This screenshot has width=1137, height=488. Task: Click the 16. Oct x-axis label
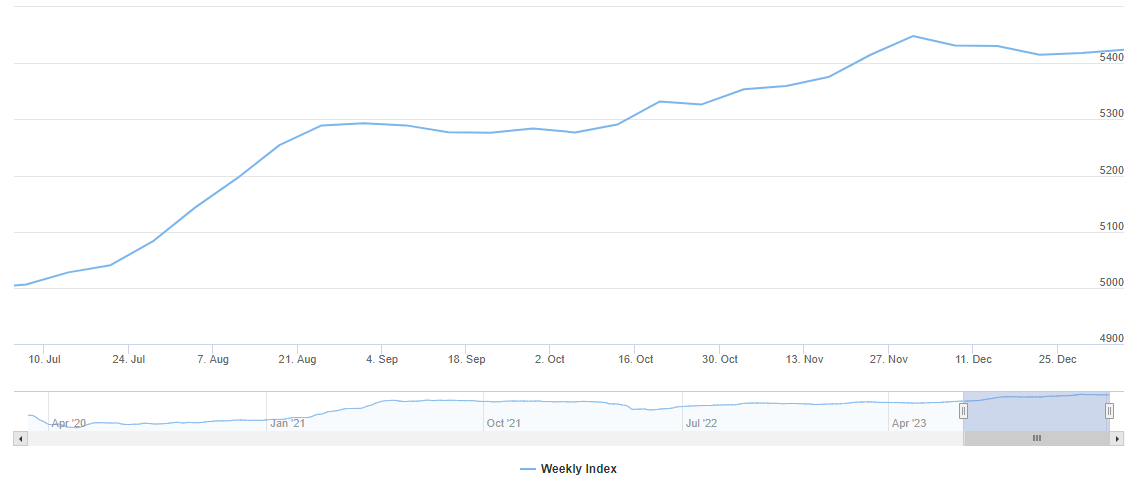pyautogui.click(x=636, y=359)
